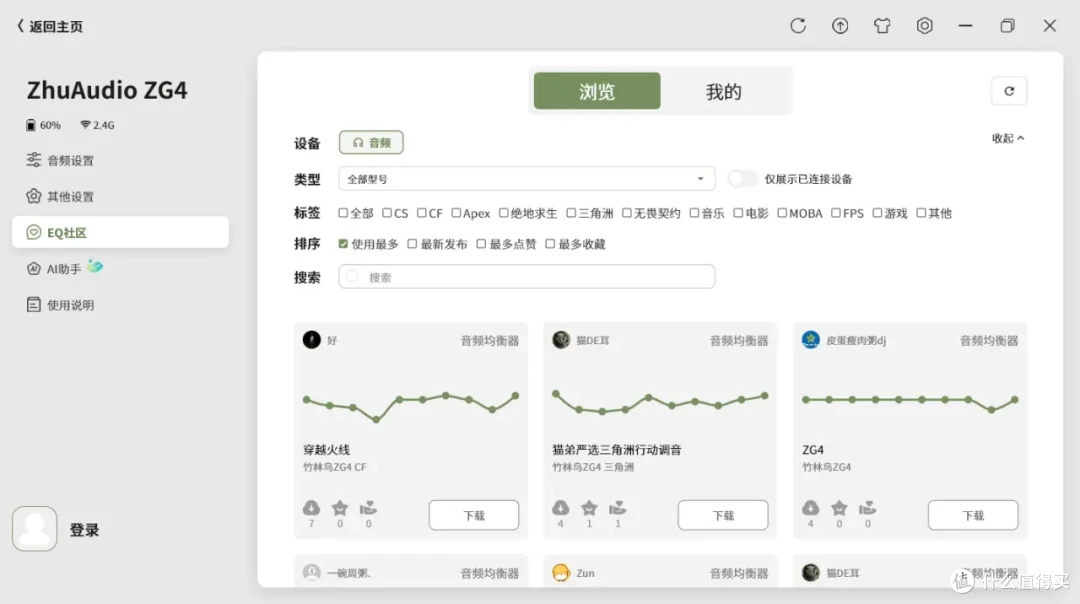Switch to the 浏览 tab
The image size is (1080, 604).
[596, 91]
